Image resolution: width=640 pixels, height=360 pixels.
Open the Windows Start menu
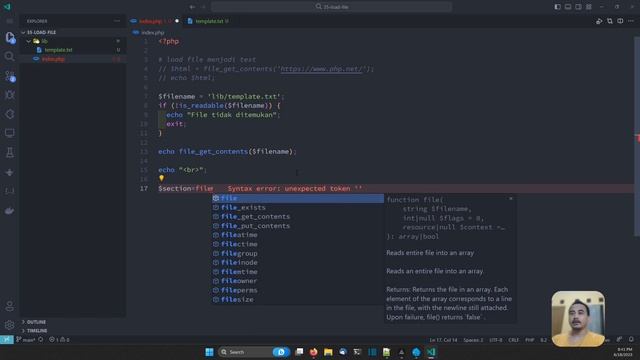(x=209, y=352)
